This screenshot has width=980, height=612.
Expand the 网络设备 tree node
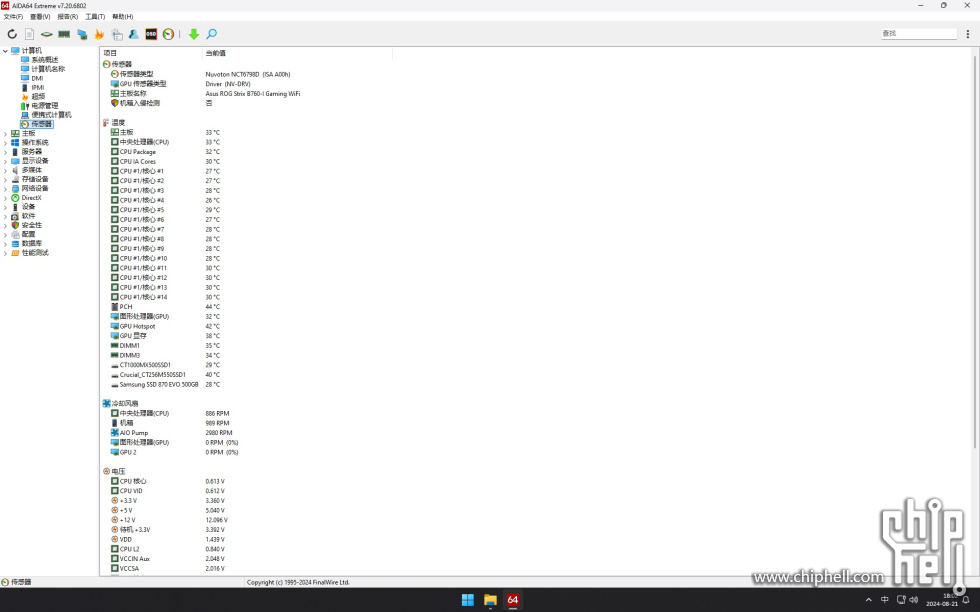point(6,189)
